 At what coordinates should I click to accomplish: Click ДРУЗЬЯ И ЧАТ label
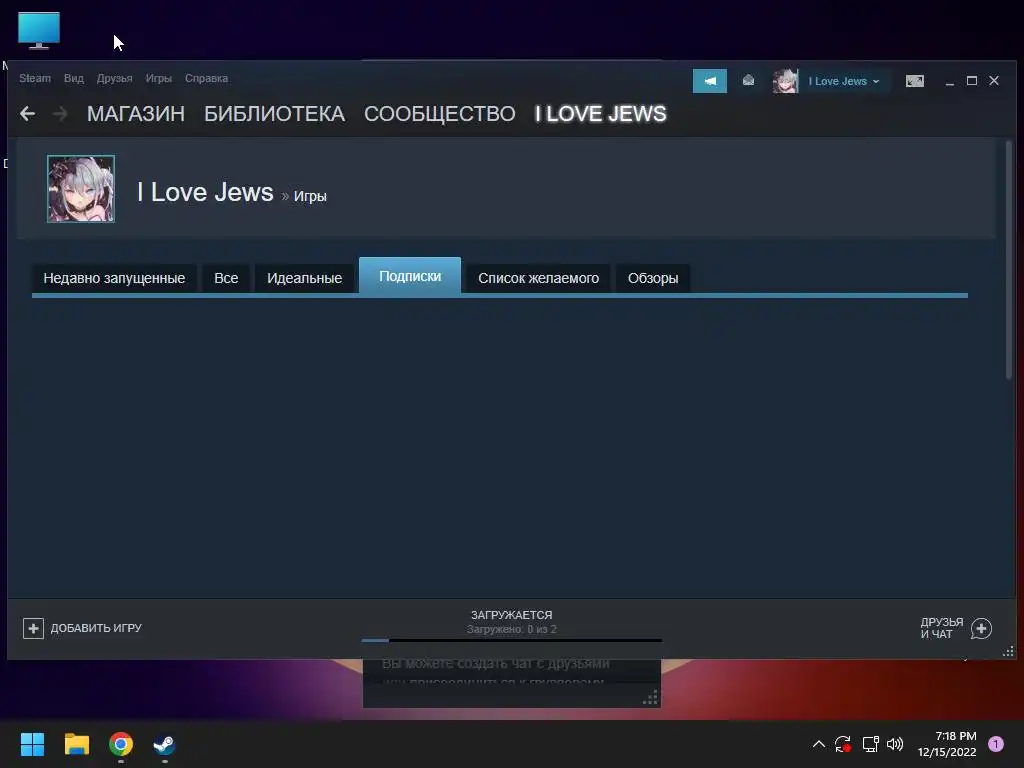point(942,628)
